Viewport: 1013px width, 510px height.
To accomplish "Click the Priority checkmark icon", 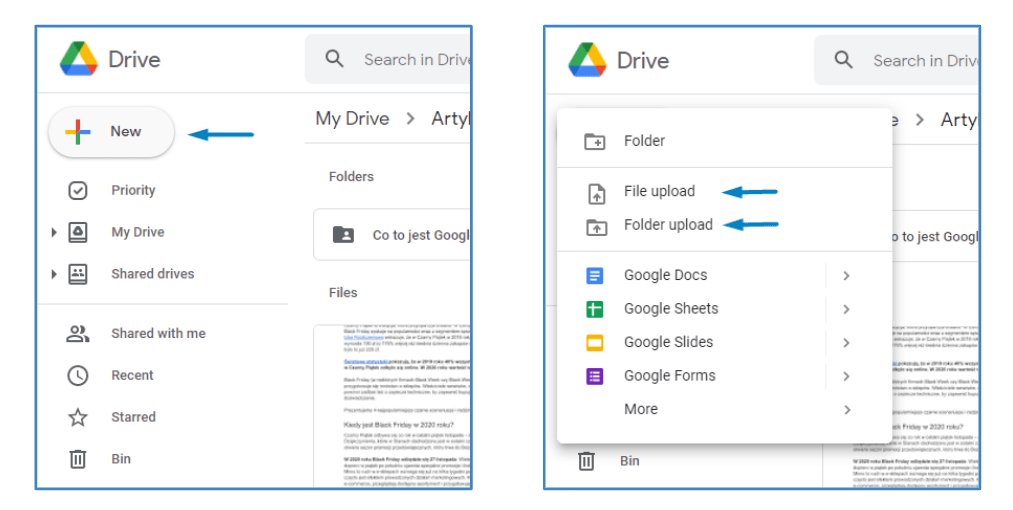I will pyautogui.click(x=78, y=190).
